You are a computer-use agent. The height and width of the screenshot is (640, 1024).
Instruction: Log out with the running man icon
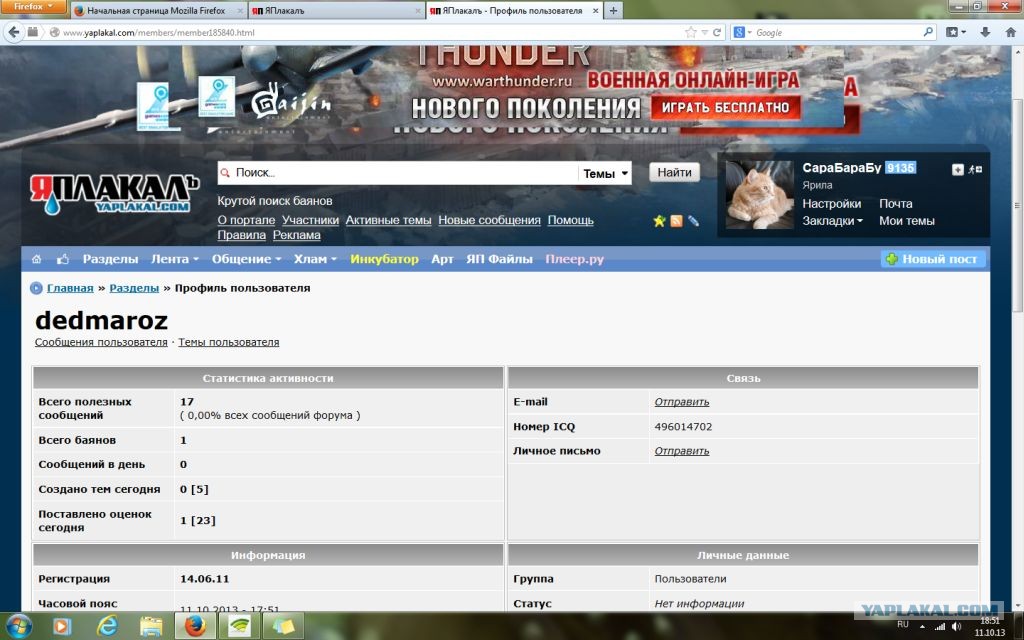pos(975,170)
